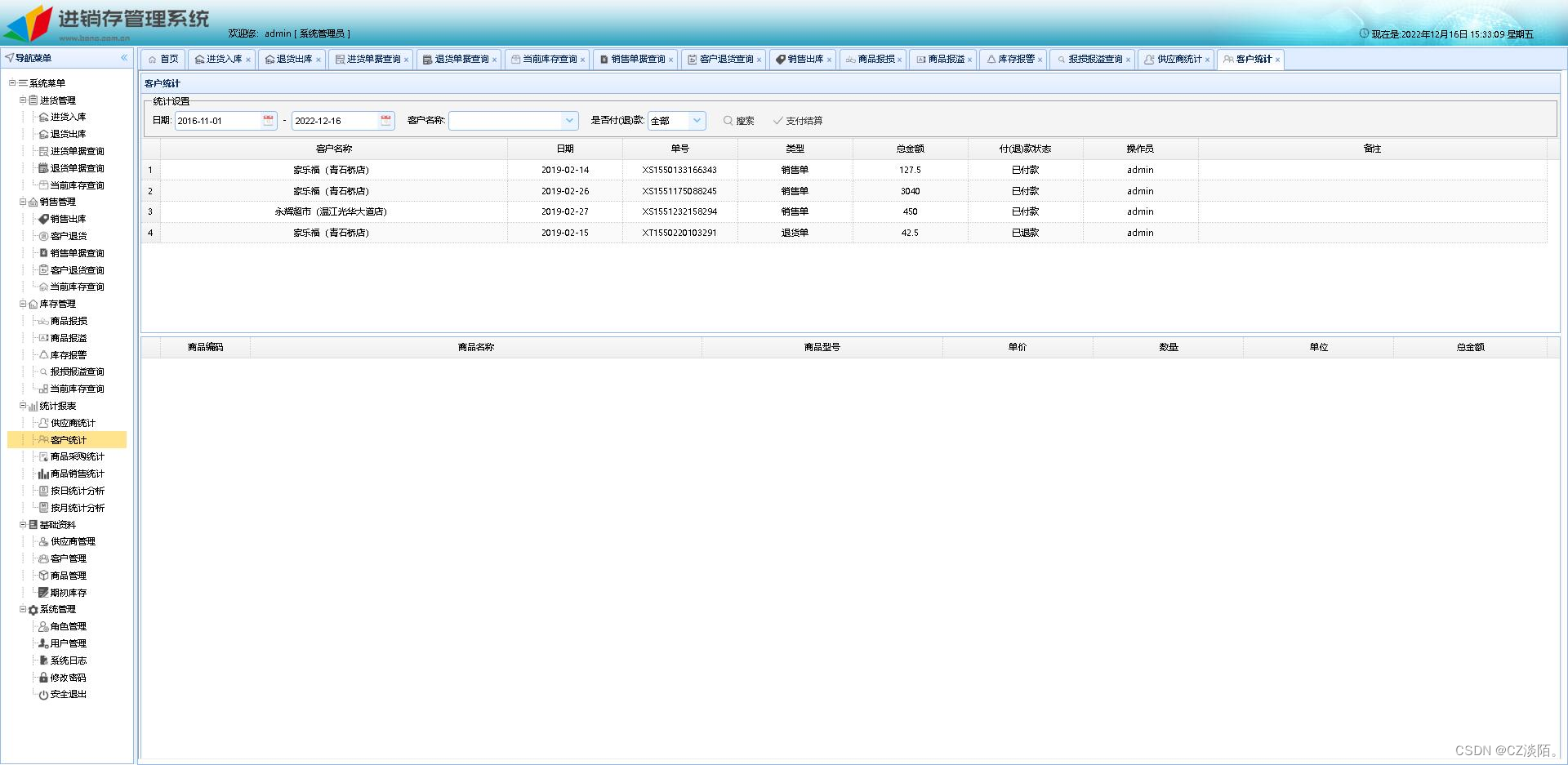This screenshot has width=1568, height=765.
Task: Open 客户管理 in sidebar menu
Action: point(69,558)
